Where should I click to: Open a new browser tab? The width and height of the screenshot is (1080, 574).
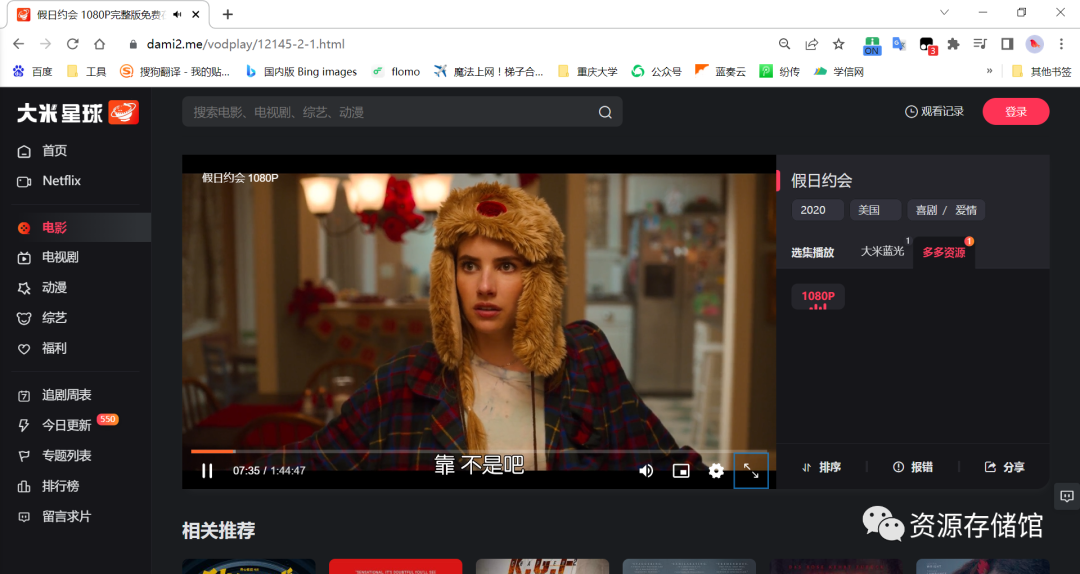(x=228, y=14)
